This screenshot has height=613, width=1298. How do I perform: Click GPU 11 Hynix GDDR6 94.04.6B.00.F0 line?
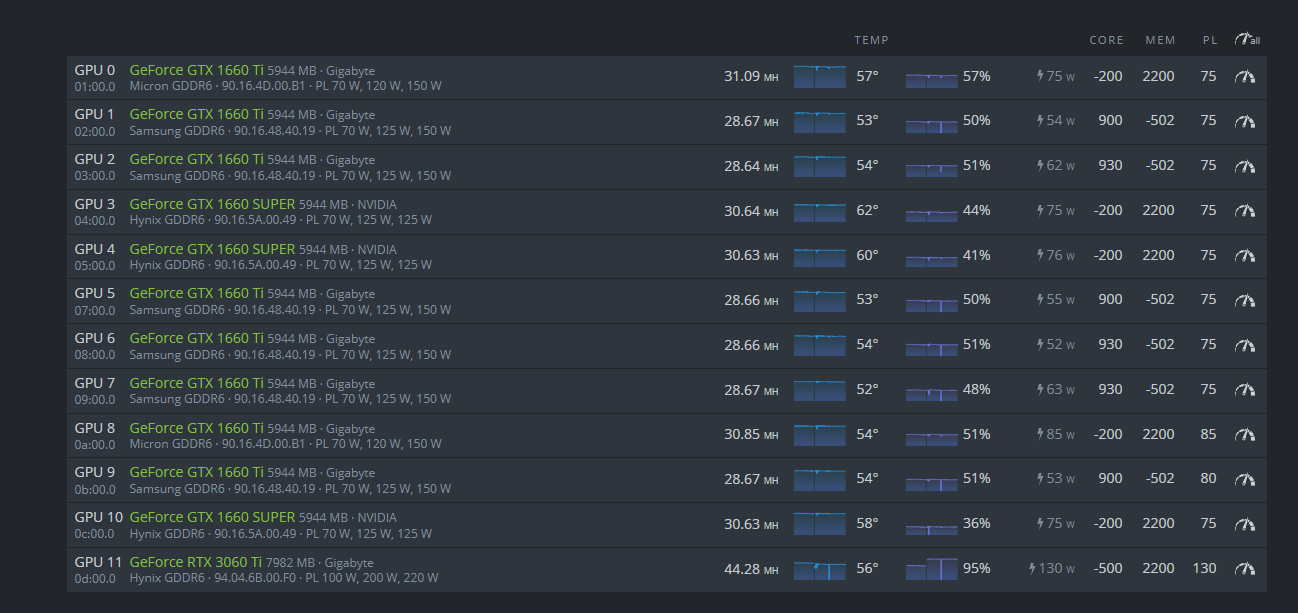(283, 578)
